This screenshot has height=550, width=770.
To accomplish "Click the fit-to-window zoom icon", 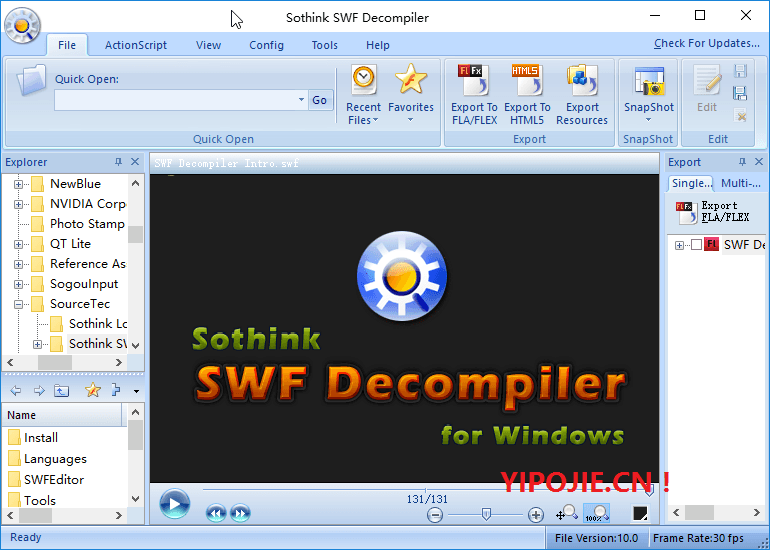I will tap(567, 513).
